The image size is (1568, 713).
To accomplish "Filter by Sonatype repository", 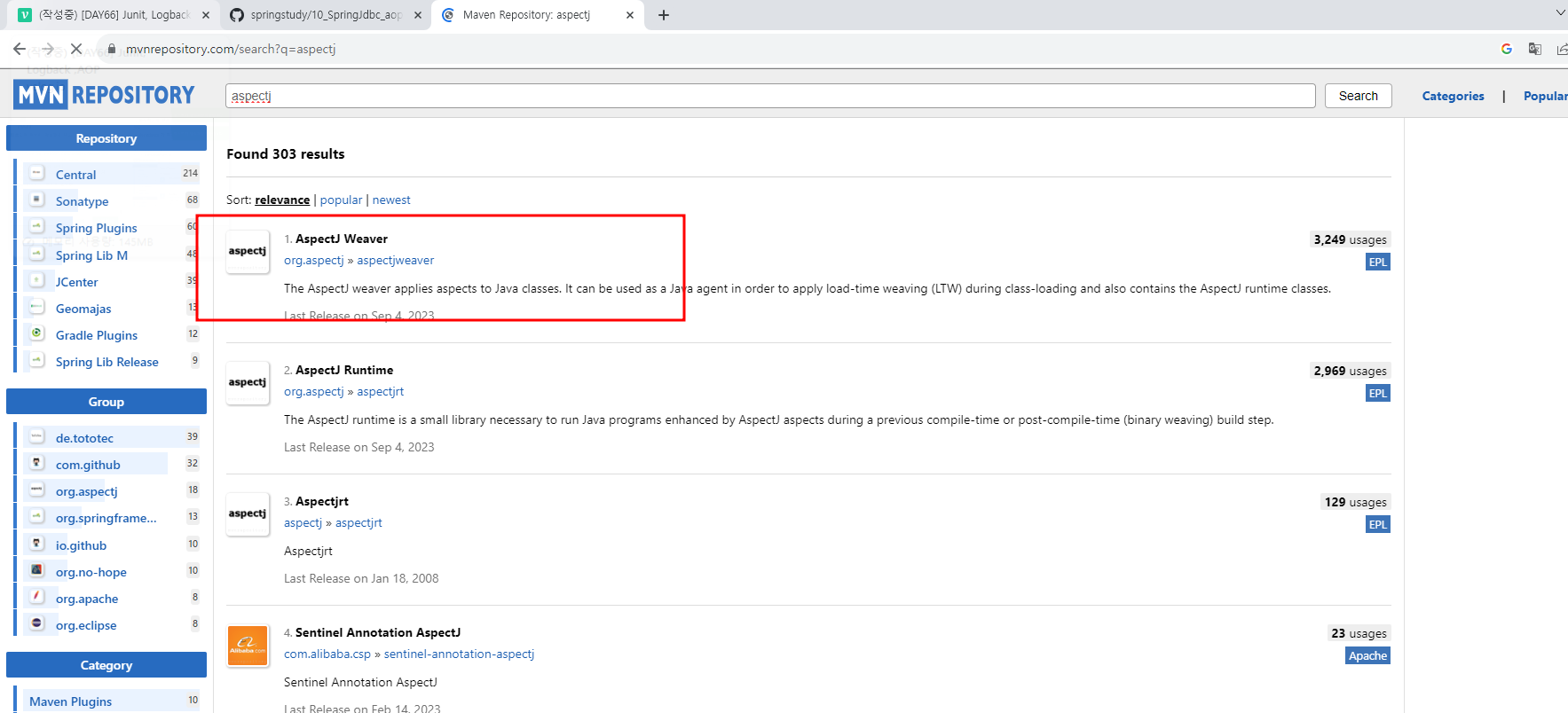I will [x=82, y=201].
